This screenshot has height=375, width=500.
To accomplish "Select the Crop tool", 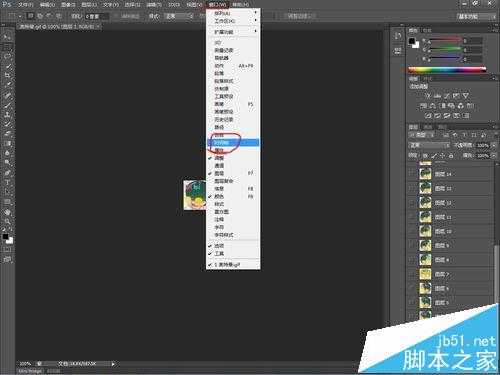I will click(7, 75).
